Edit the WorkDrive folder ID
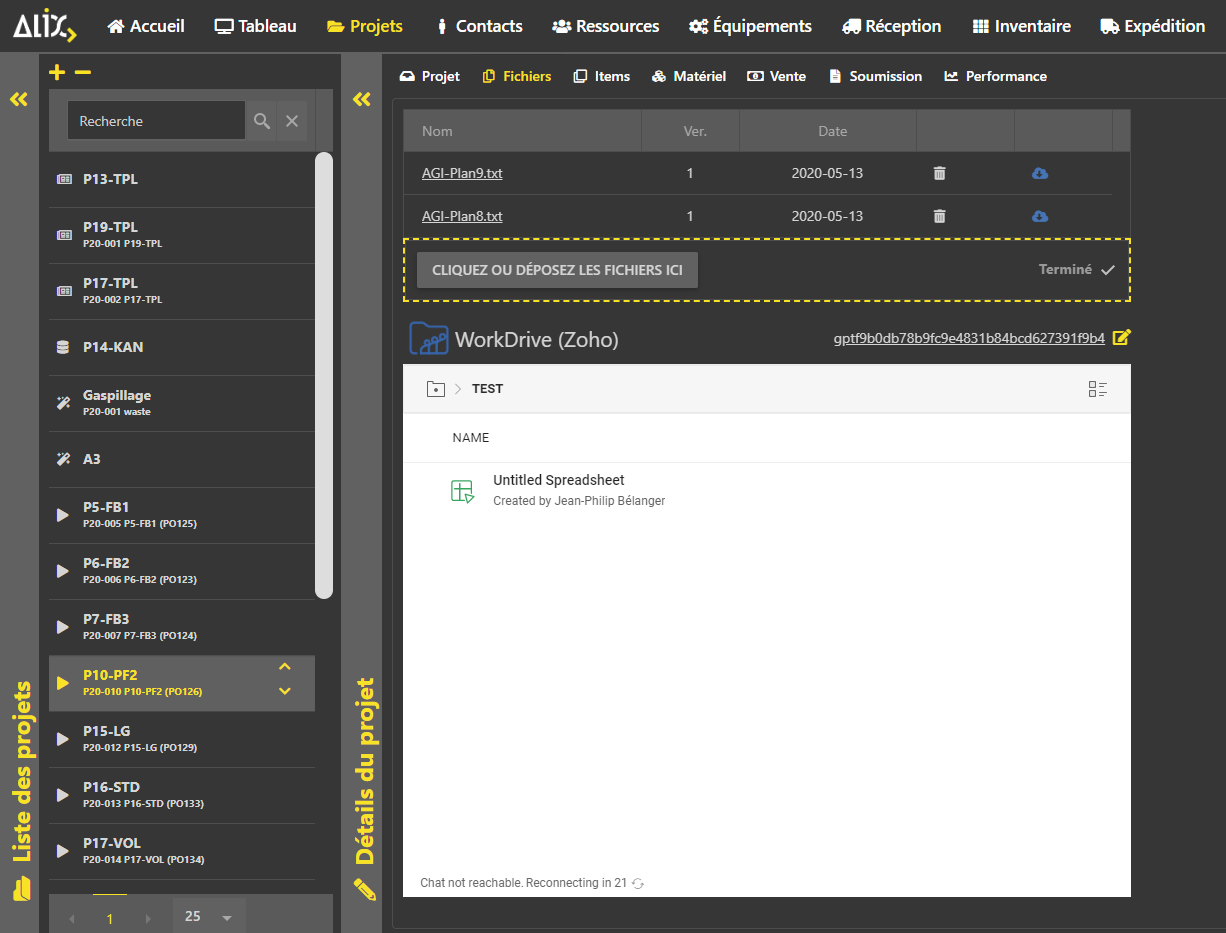This screenshot has height=933, width=1226. coord(1121,337)
